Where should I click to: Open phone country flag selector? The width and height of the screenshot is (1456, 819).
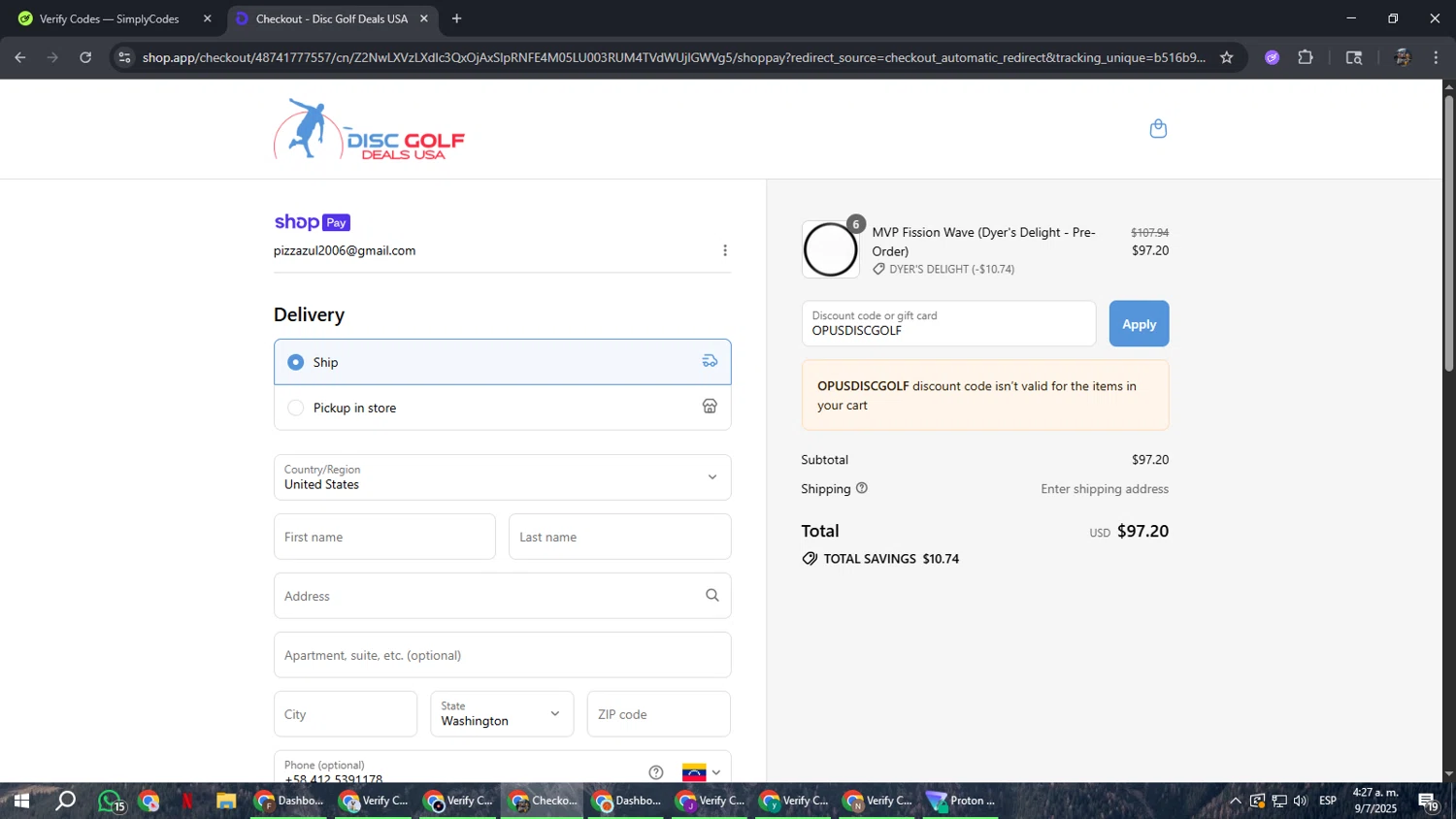point(702,772)
